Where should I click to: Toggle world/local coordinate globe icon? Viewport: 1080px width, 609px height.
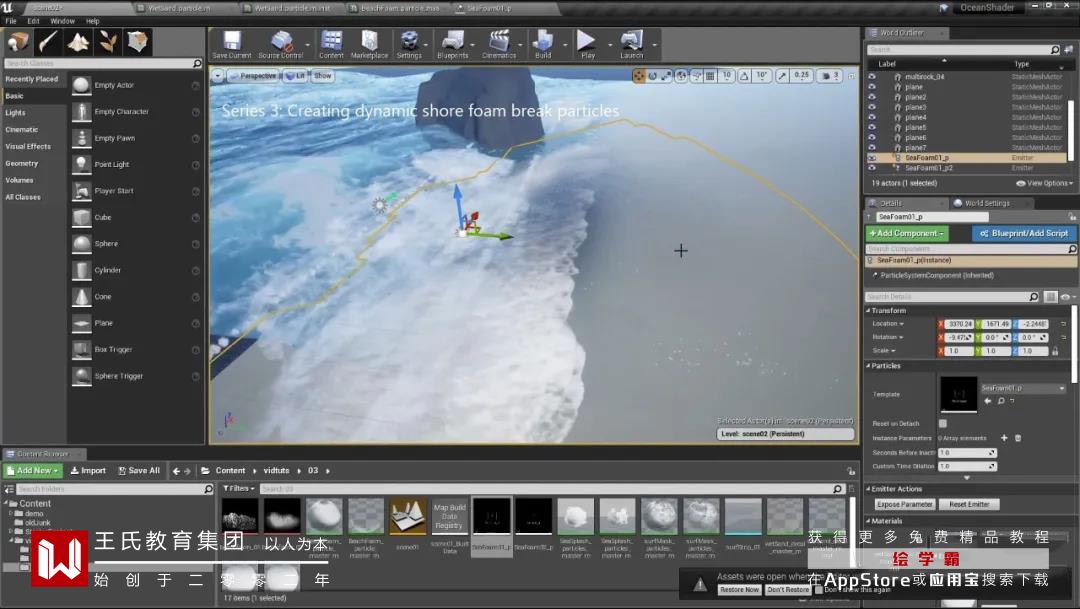[682, 76]
